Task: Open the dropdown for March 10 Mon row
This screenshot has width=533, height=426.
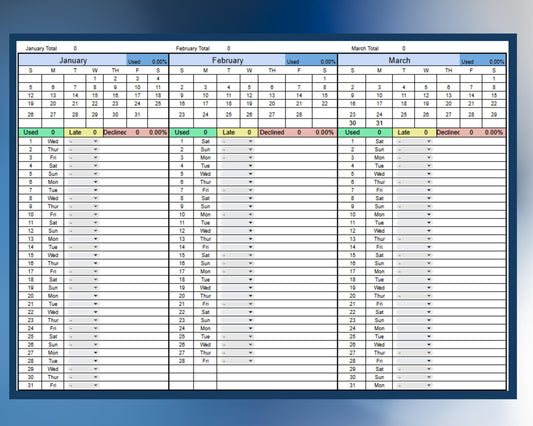Action: pyautogui.click(x=414, y=215)
